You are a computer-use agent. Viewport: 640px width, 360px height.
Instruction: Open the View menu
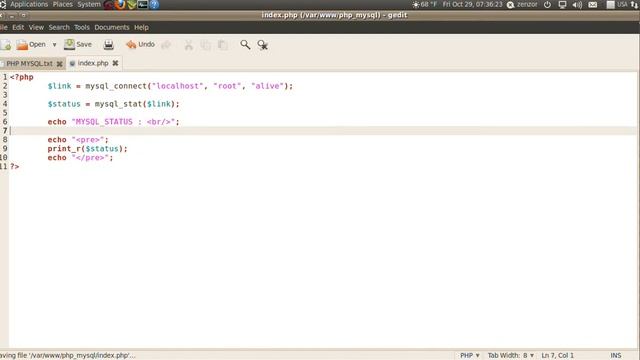(x=36, y=27)
